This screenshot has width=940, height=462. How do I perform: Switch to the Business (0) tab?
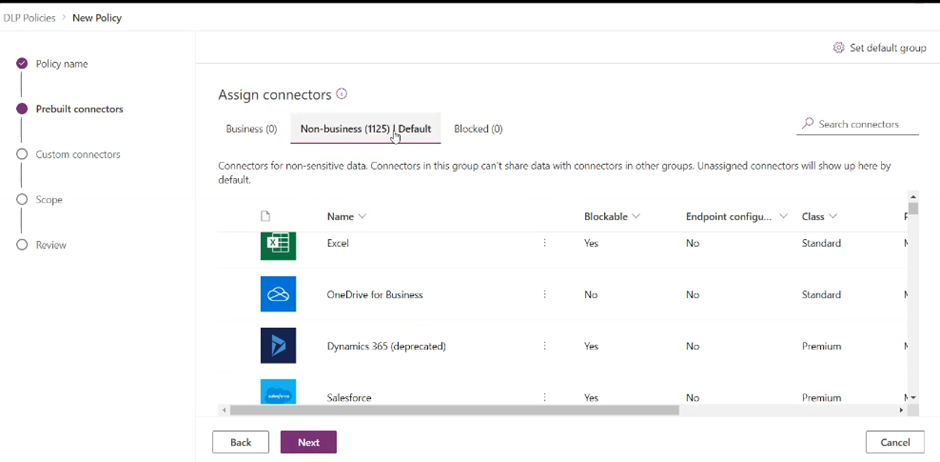pyautogui.click(x=251, y=129)
